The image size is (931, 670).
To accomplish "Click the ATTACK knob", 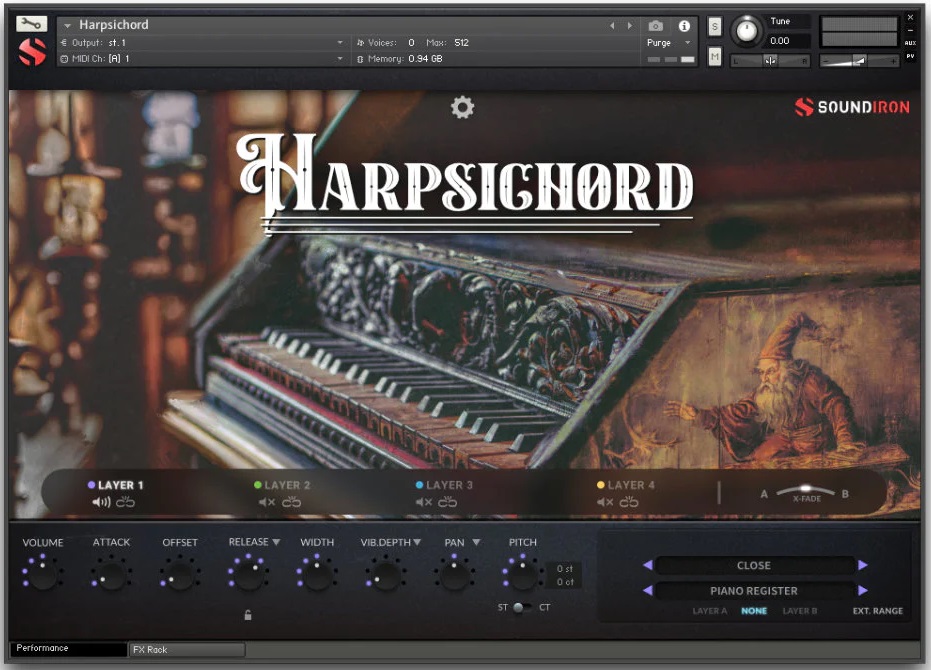I will (x=111, y=574).
